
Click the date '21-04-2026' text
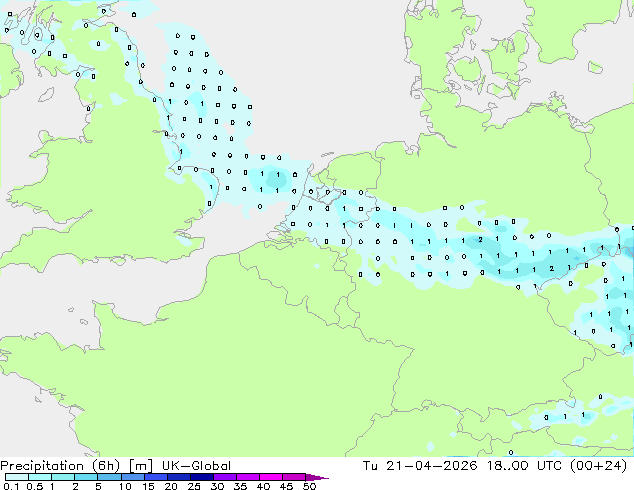(x=431, y=466)
